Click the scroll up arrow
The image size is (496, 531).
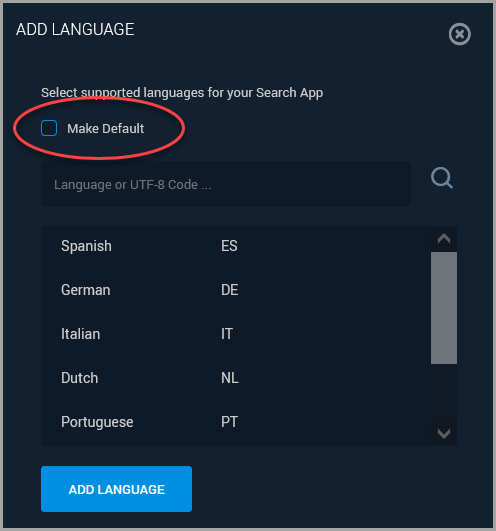[x=444, y=239]
